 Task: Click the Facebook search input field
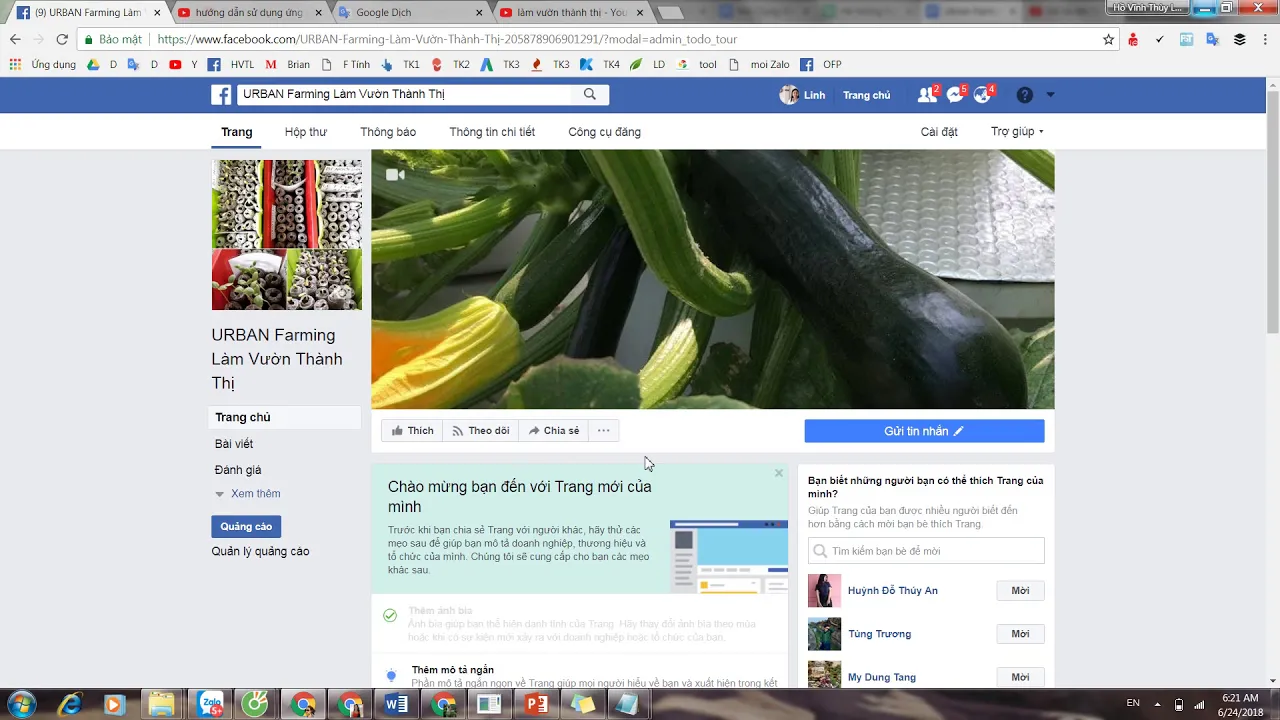(405, 94)
